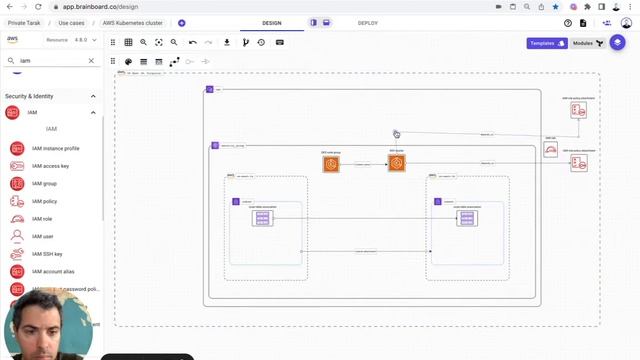Open the help question mark icon
This screenshot has width=640, height=360.
(568, 23)
